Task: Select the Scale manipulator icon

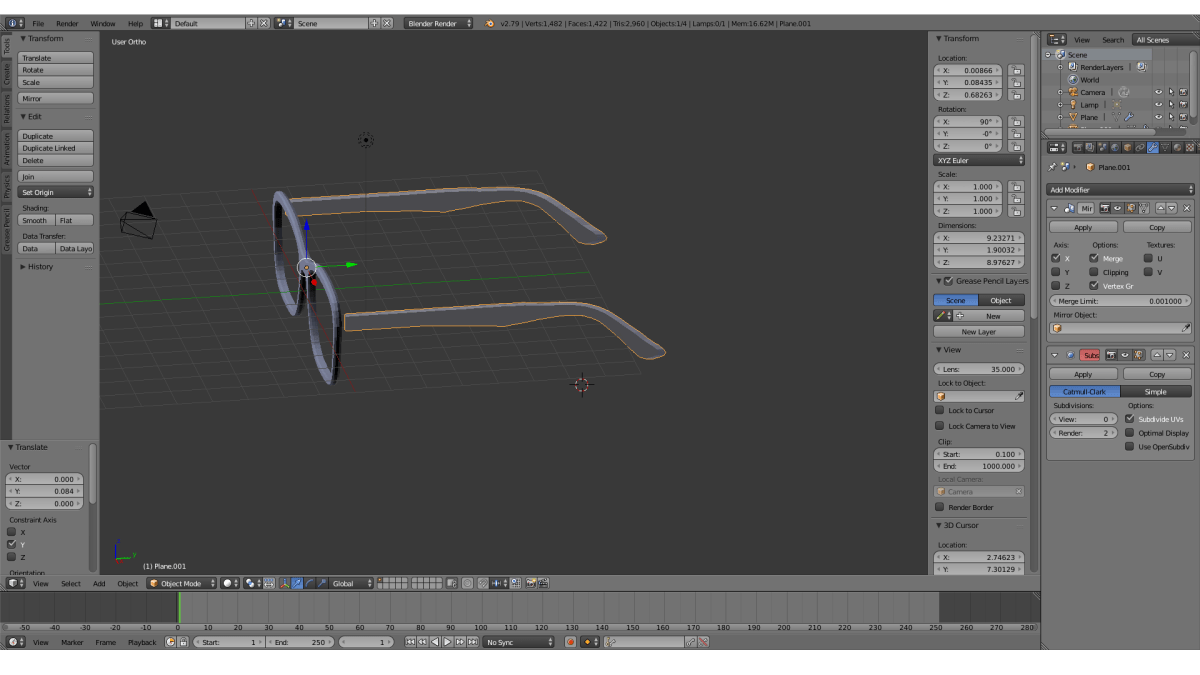Action: coord(321,583)
